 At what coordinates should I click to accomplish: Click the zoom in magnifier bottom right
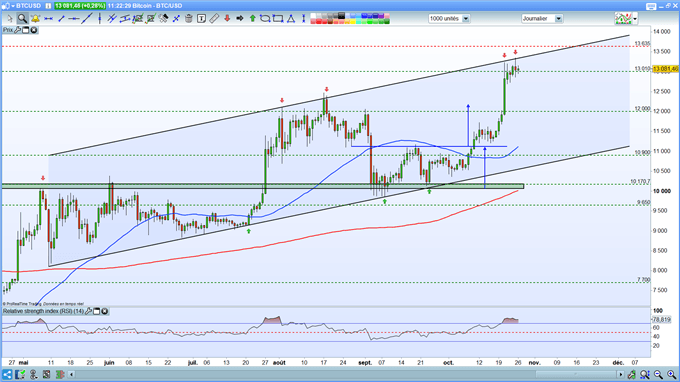point(672,374)
